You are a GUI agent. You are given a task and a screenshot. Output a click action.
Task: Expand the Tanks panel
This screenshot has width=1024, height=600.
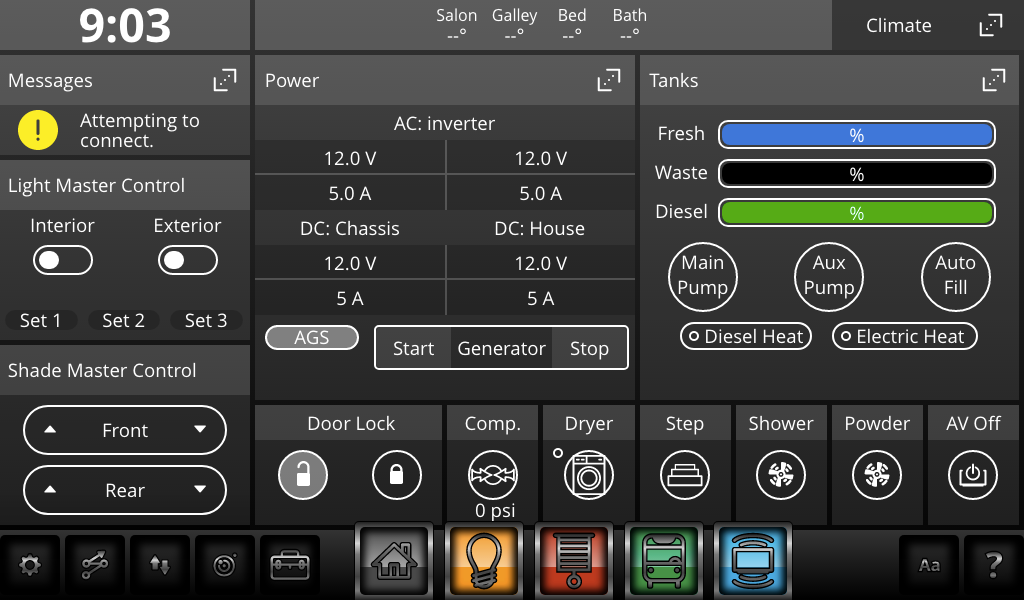(x=993, y=80)
